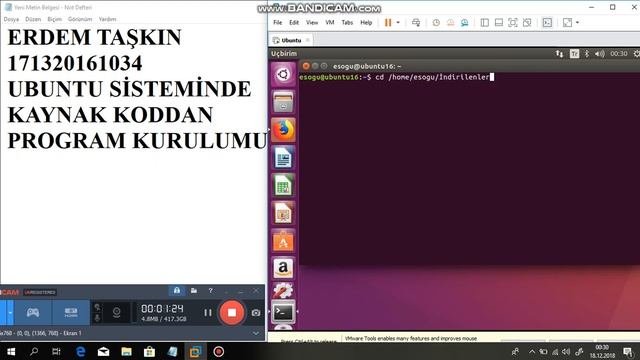Open the VMware Help menu
This screenshot has width=640, height=360.
point(366,22)
